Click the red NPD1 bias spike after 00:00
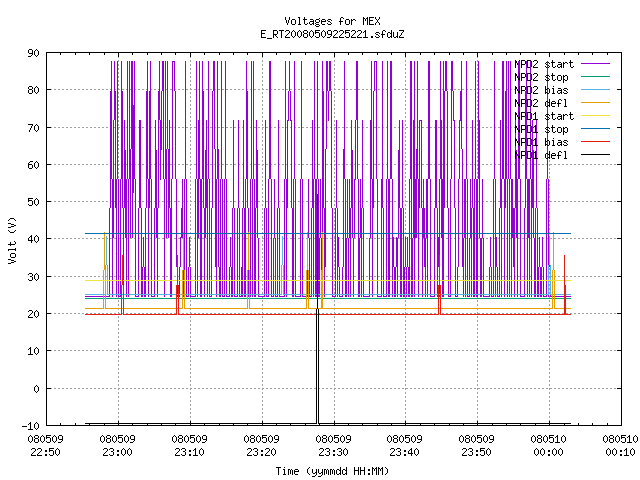Viewport: 640px width, 480px height. coord(565,285)
